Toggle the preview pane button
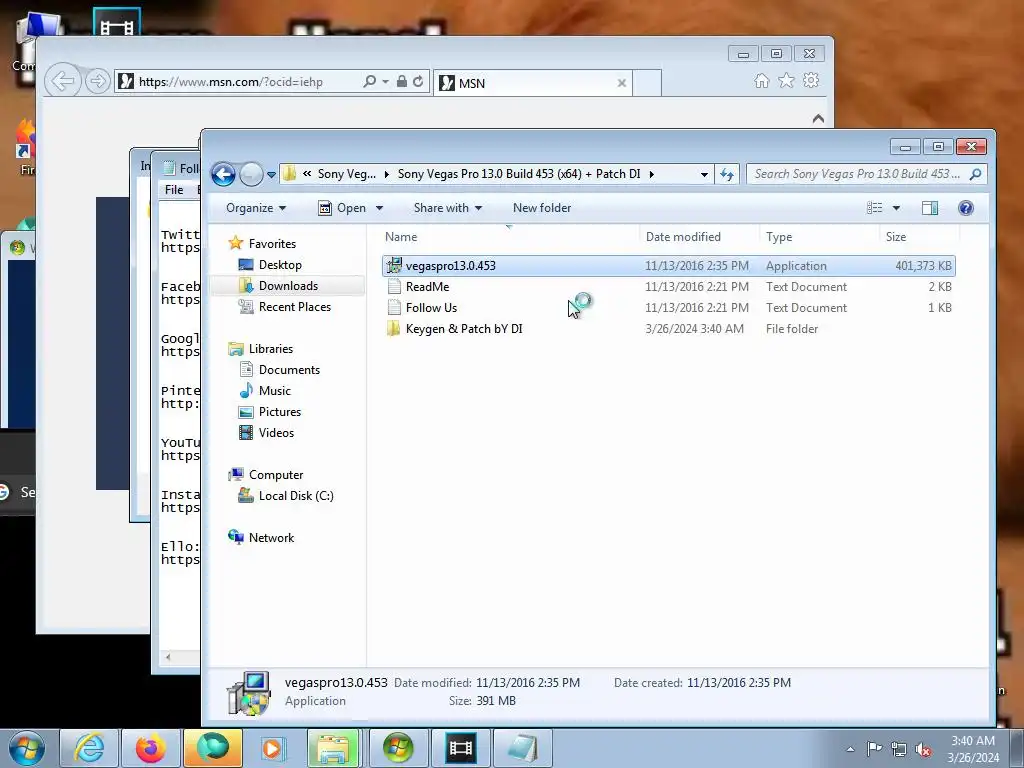The width and height of the screenshot is (1024, 768). pos(930,208)
